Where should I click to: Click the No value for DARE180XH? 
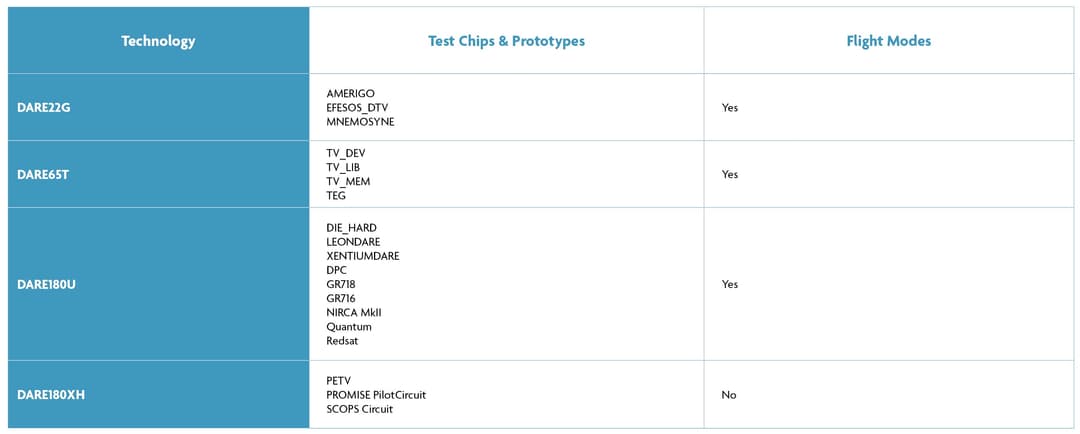coord(729,395)
